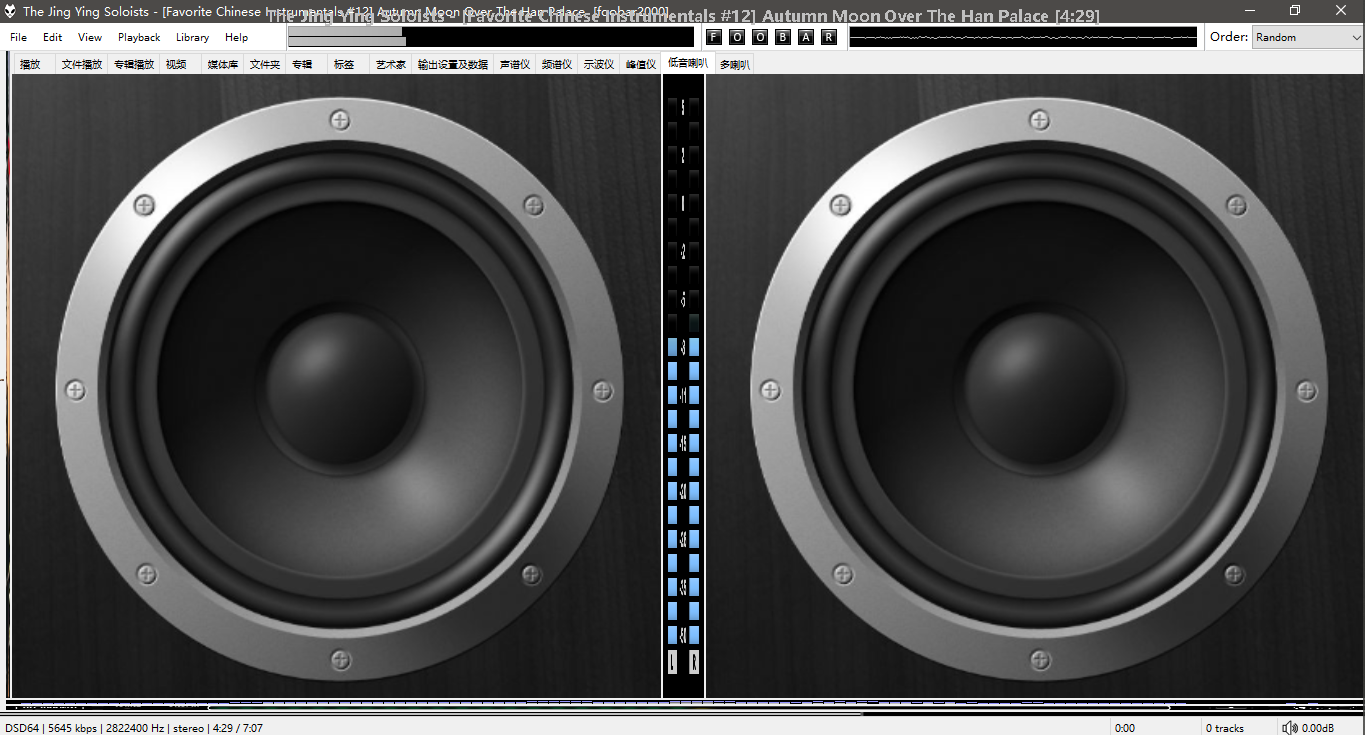Click the waveform display next to FOOBAR buttons
Screen dimensions: 1365x735
(x=1022, y=37)
